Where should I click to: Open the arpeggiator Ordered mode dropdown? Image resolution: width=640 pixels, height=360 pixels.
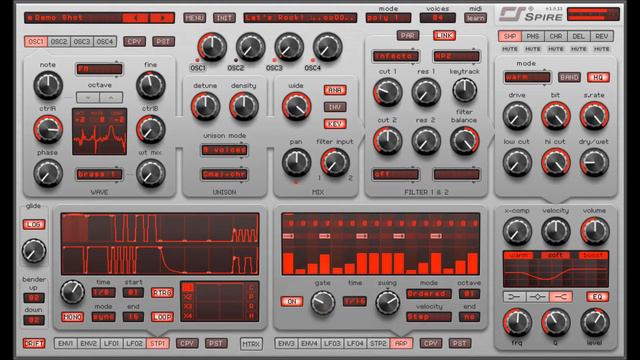coord(429,293)
